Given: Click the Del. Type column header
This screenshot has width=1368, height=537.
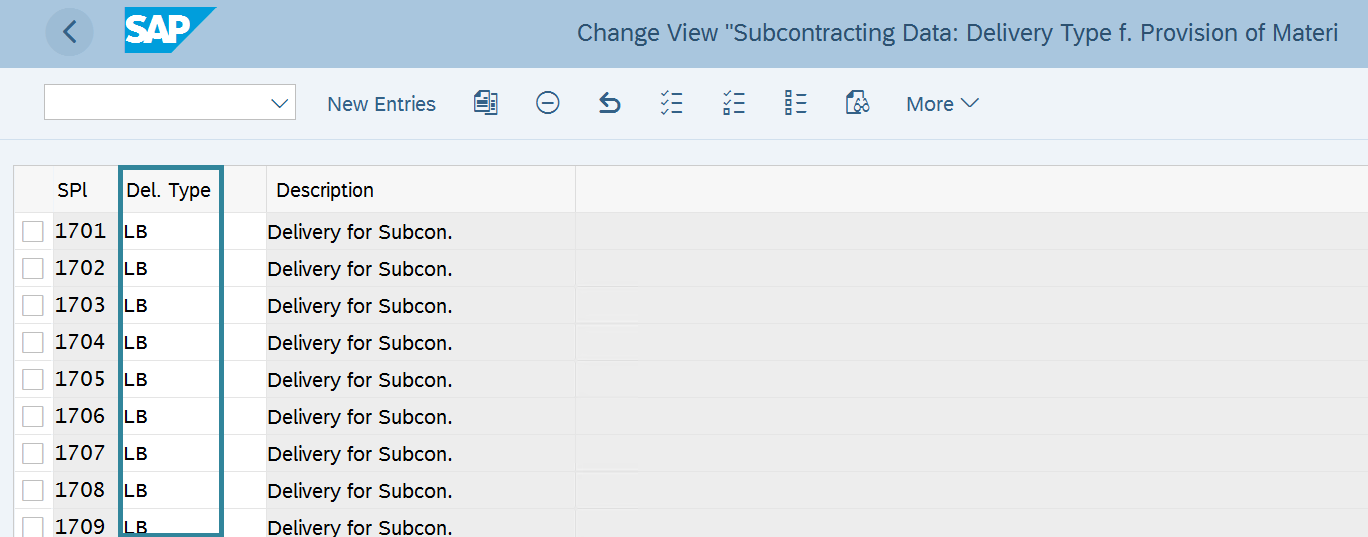Looking at the screenshot, I should point(169,190).
